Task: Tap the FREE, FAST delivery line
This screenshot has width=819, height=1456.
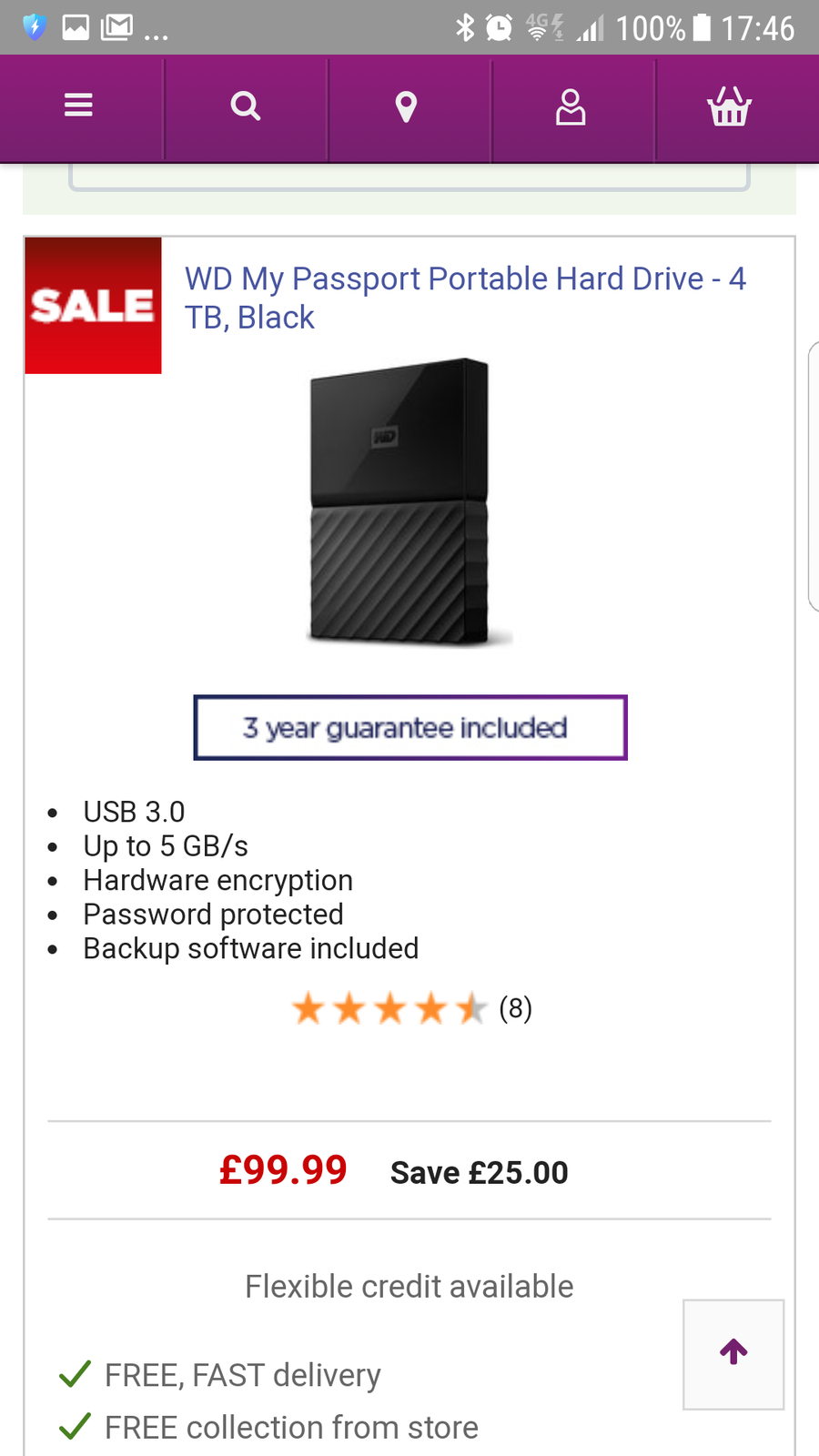Action: [x=242, y=1375]
